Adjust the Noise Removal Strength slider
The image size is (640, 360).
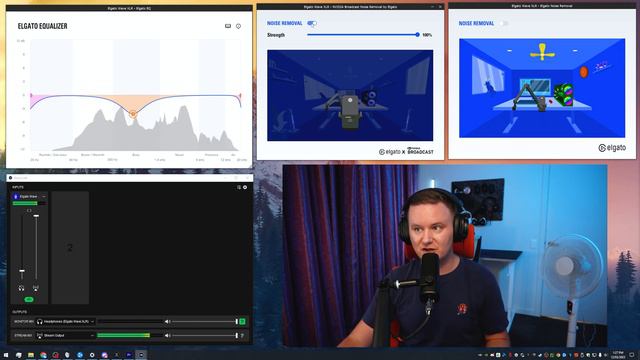click(x=362, y=35)
